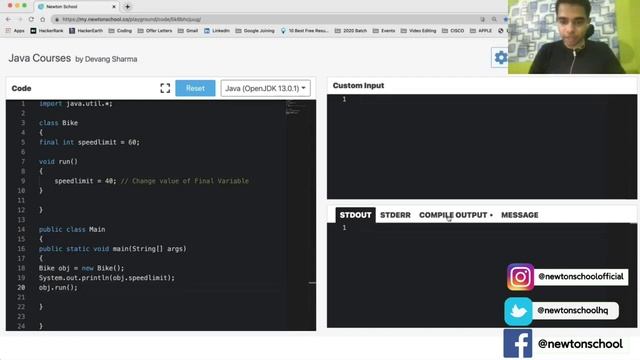Click 'by Devang Sharma' author text
Image resolution: width=640 pixels, height=360 pixels.
click(106, 59)
